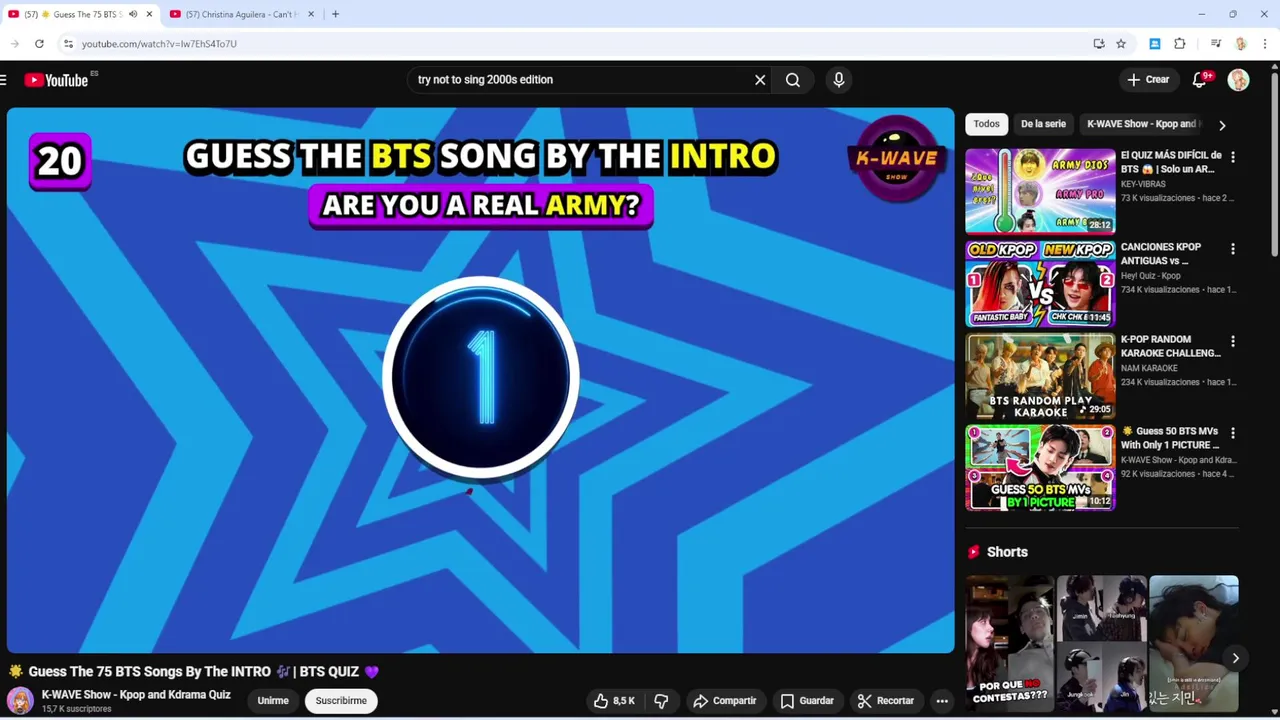Go to YouTube home via the logo
The height and width of the screenshot is (720, 1280).
click(57, 80)
